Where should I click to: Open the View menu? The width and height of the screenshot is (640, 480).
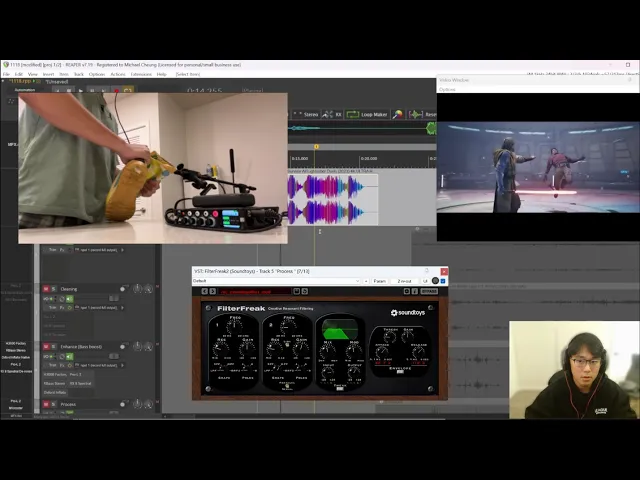pos(33,74)
